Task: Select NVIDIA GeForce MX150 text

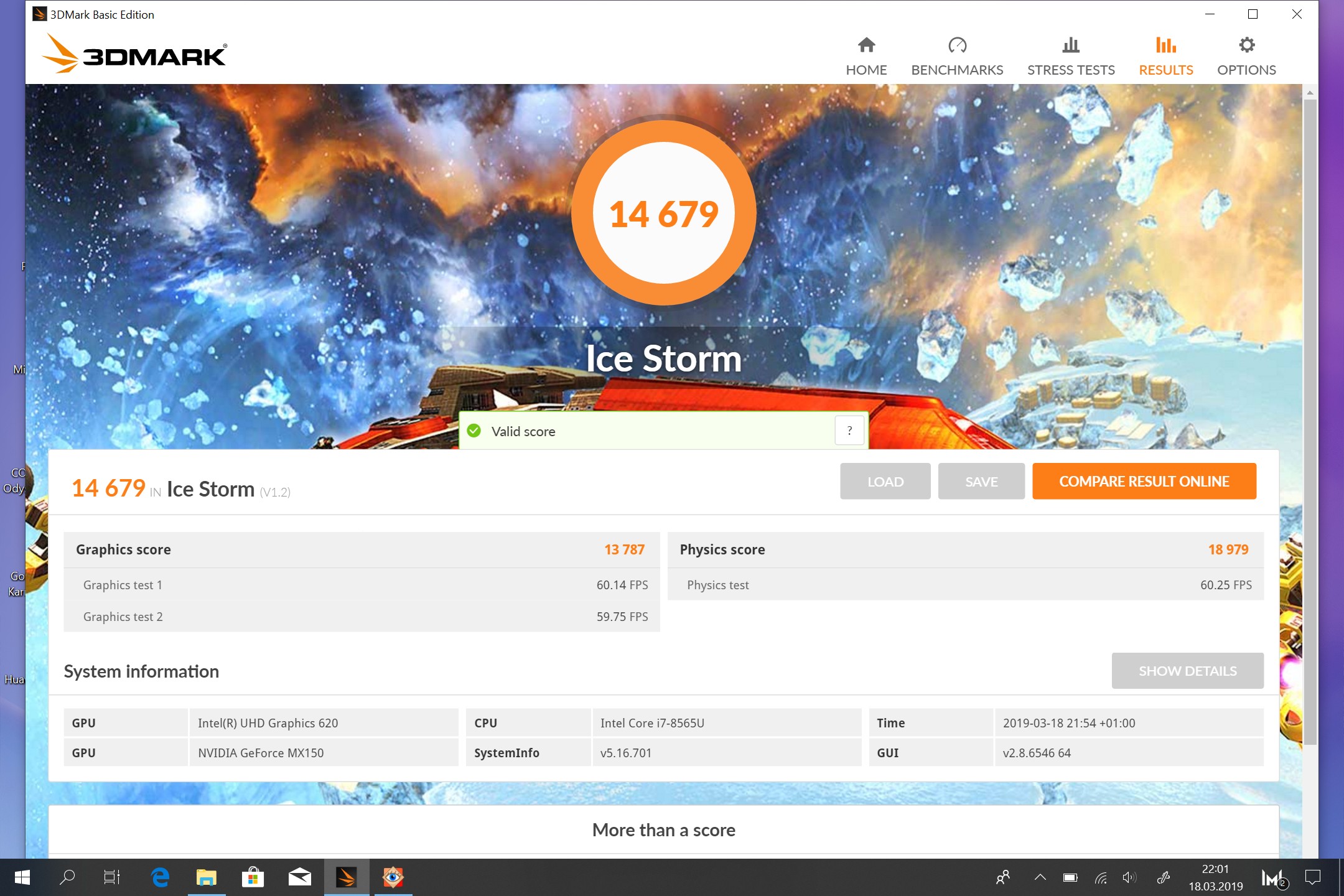Action: coord(261,753)
